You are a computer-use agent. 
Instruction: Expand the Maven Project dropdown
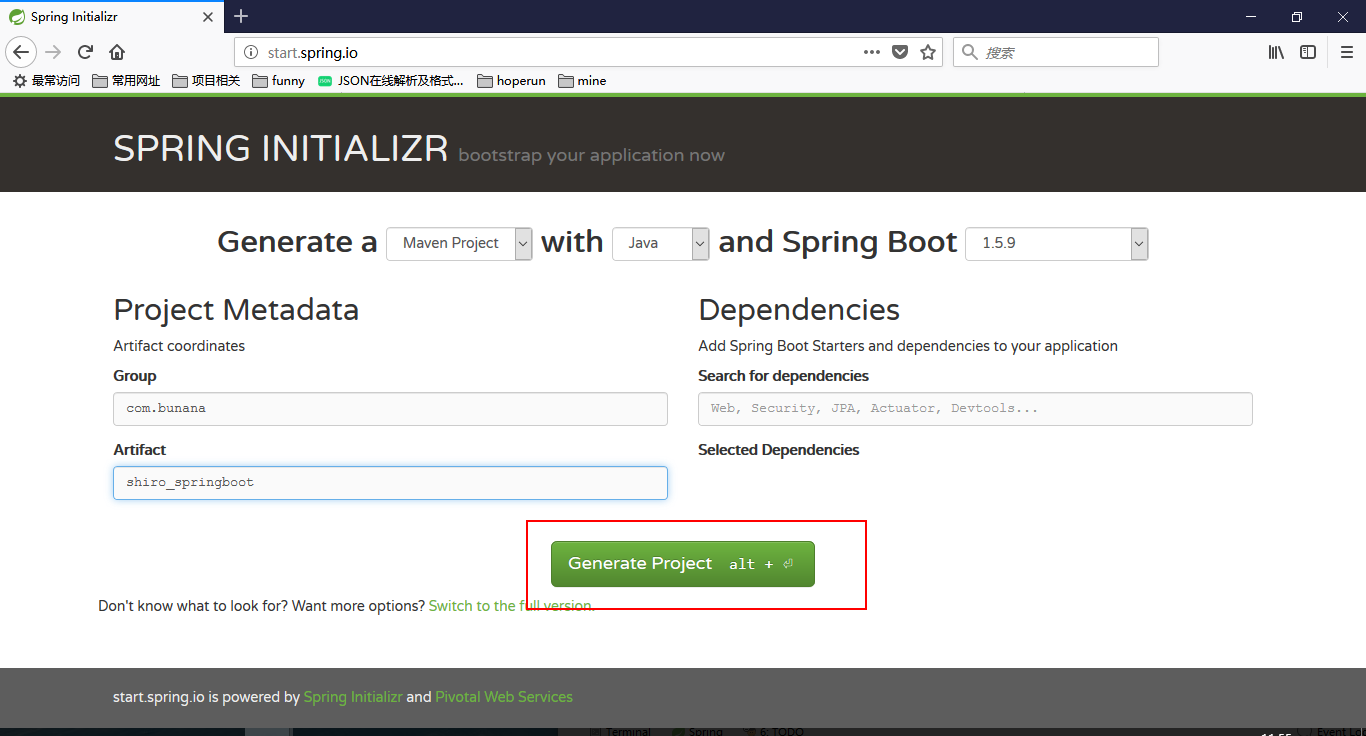coord(459,243)
